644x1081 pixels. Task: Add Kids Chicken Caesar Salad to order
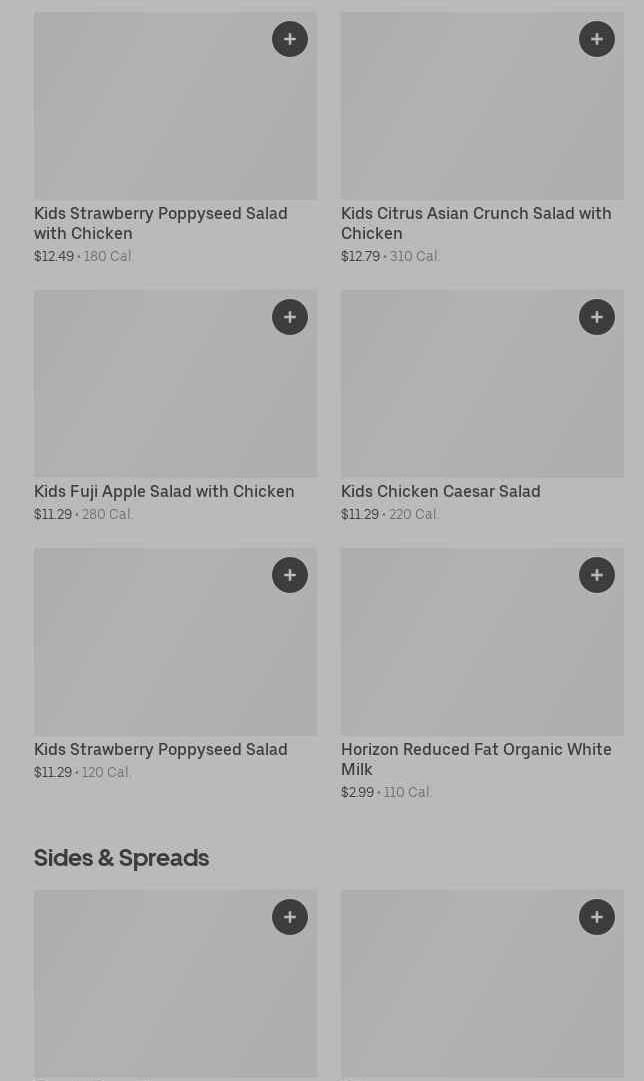click(597, 317)
